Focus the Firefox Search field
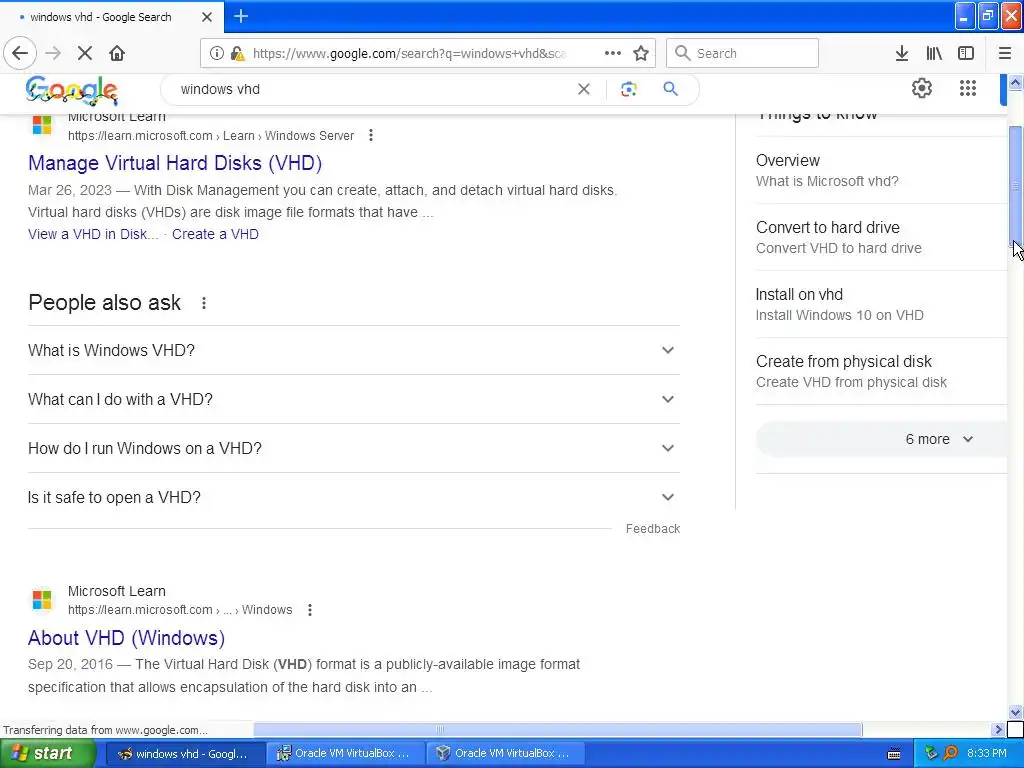The width and height of the screenshot is (1024, 768). pyautogui.click(x=742, y=54)
